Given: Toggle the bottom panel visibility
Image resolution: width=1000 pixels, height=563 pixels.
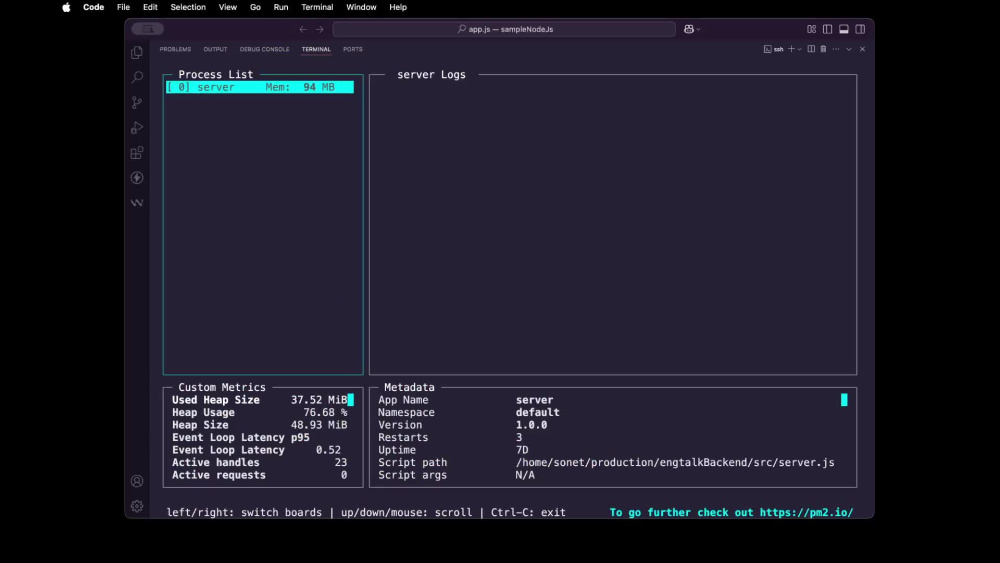Looking at the screenshot, I should click(844, 29).
